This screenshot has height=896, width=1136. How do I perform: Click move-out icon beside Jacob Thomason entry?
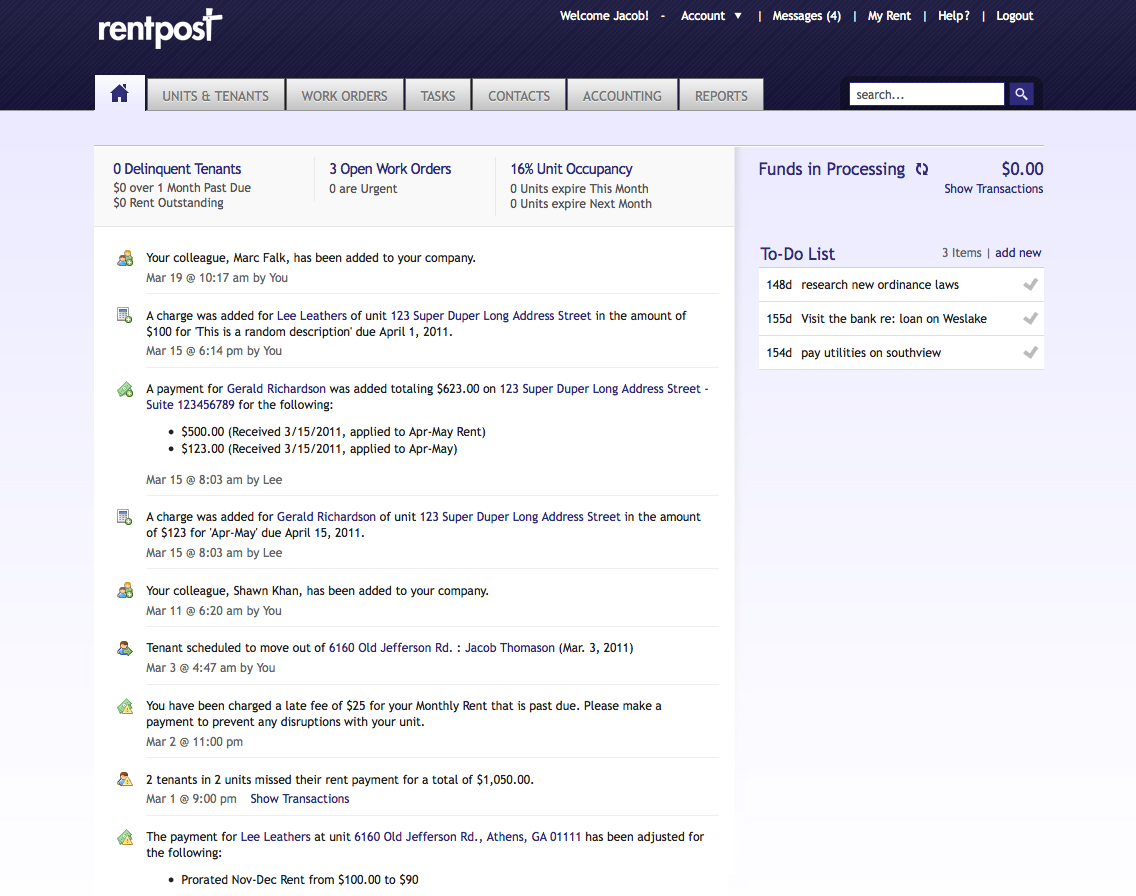pos(125,648)
